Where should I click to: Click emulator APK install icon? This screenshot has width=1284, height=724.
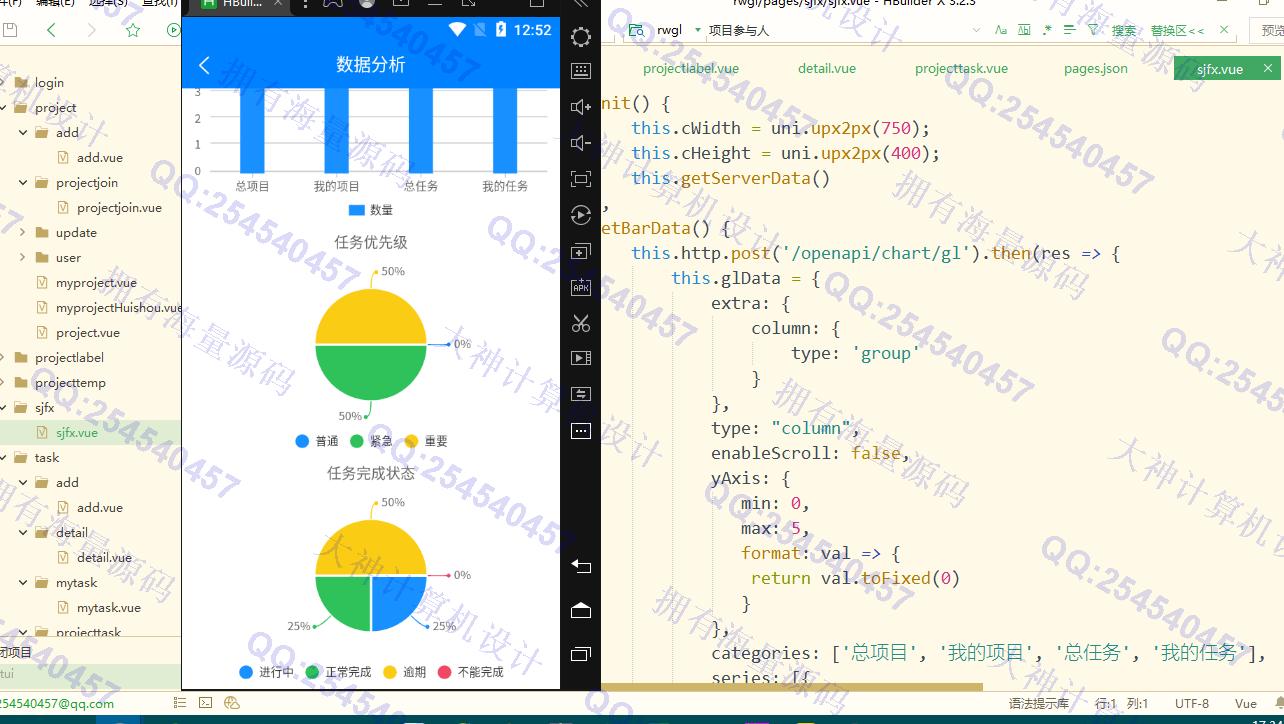tap(581, 287)
